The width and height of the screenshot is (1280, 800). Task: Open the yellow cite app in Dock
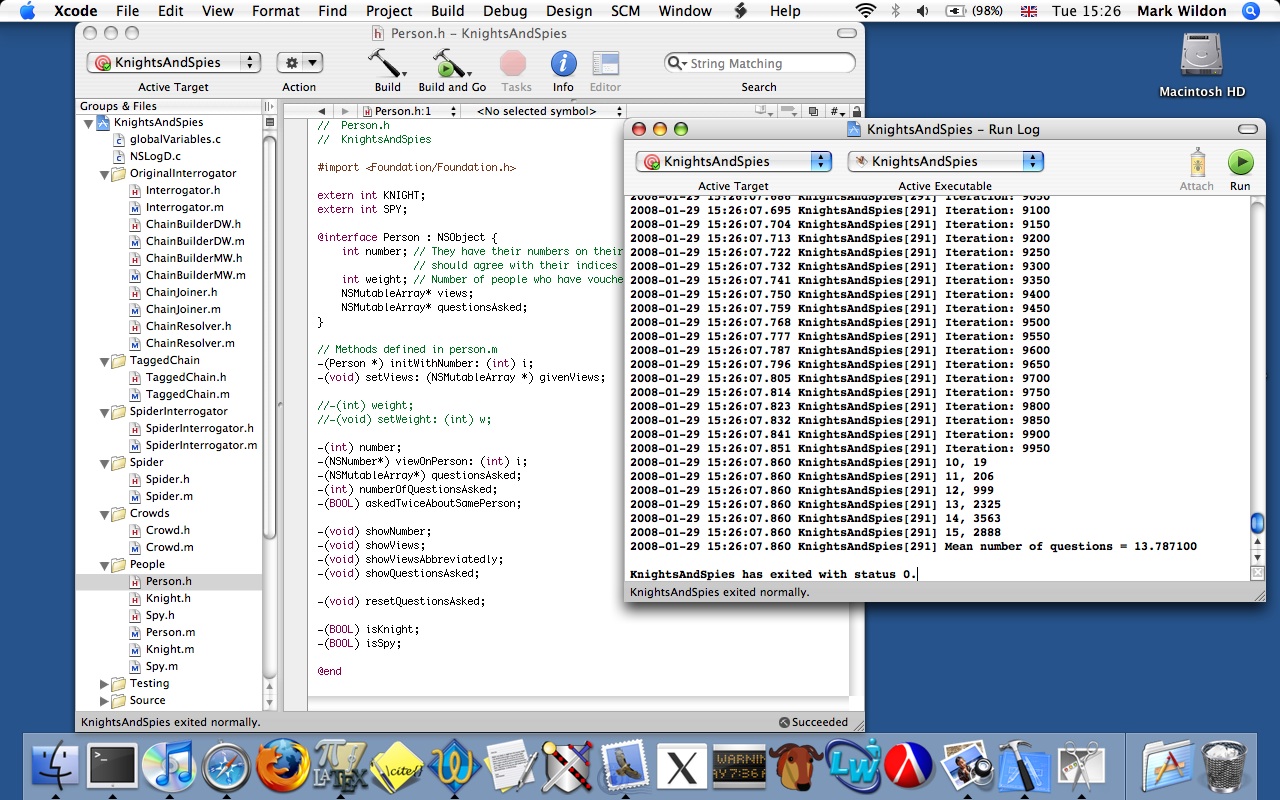click(x=397, y=767)
